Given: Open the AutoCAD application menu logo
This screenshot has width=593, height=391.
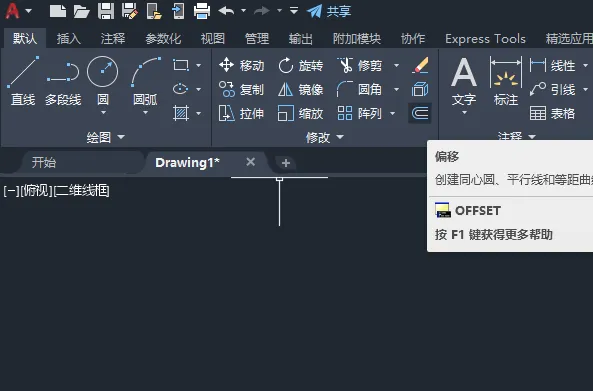Looking at the screenshot, I should pyautogui.click(x=12, y=10).
